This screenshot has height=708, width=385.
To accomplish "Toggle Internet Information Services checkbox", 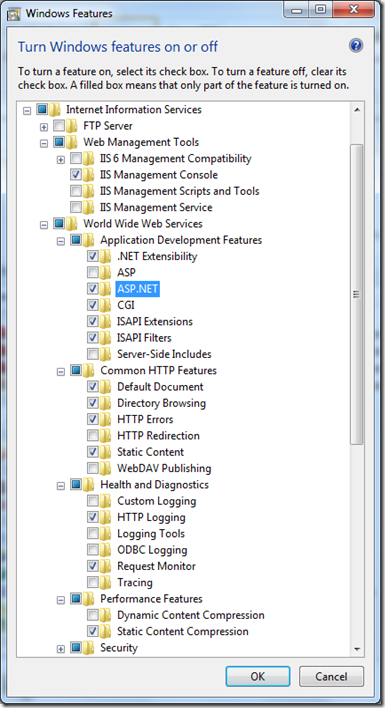I will [x=42, y=109].
